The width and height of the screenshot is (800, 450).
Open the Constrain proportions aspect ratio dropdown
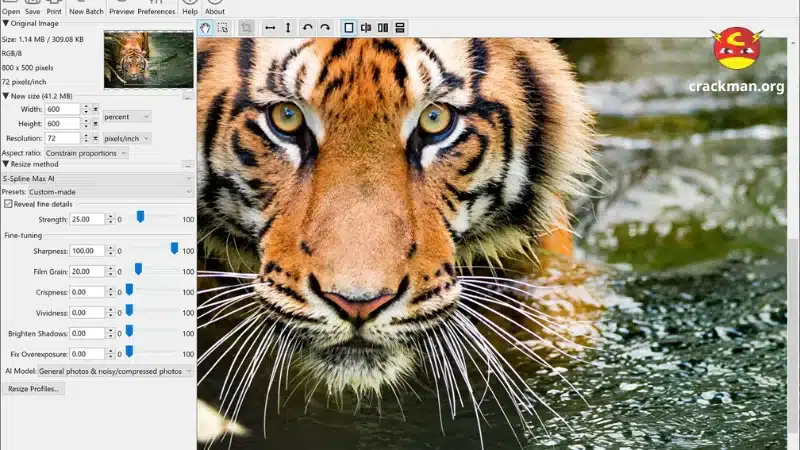click(86, 153)
